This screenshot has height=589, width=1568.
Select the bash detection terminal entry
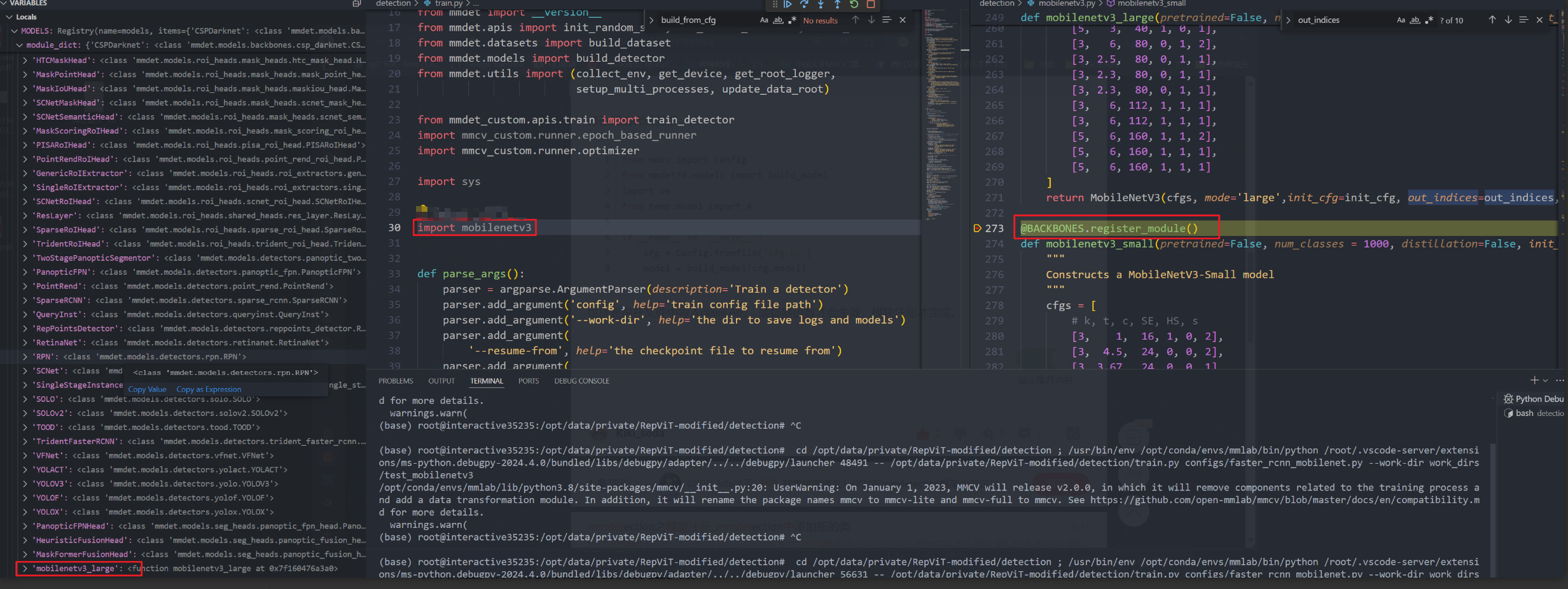pos(1533,413)
